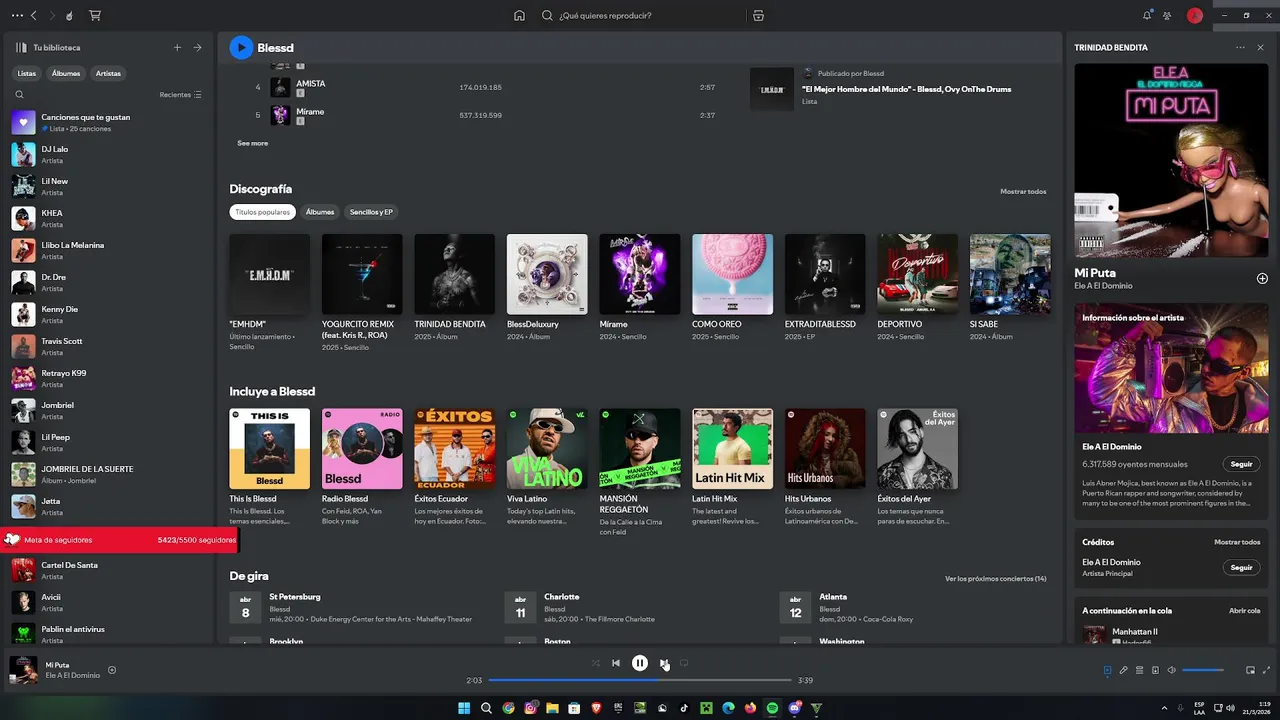Filter library by Álbumes chip

66,73
